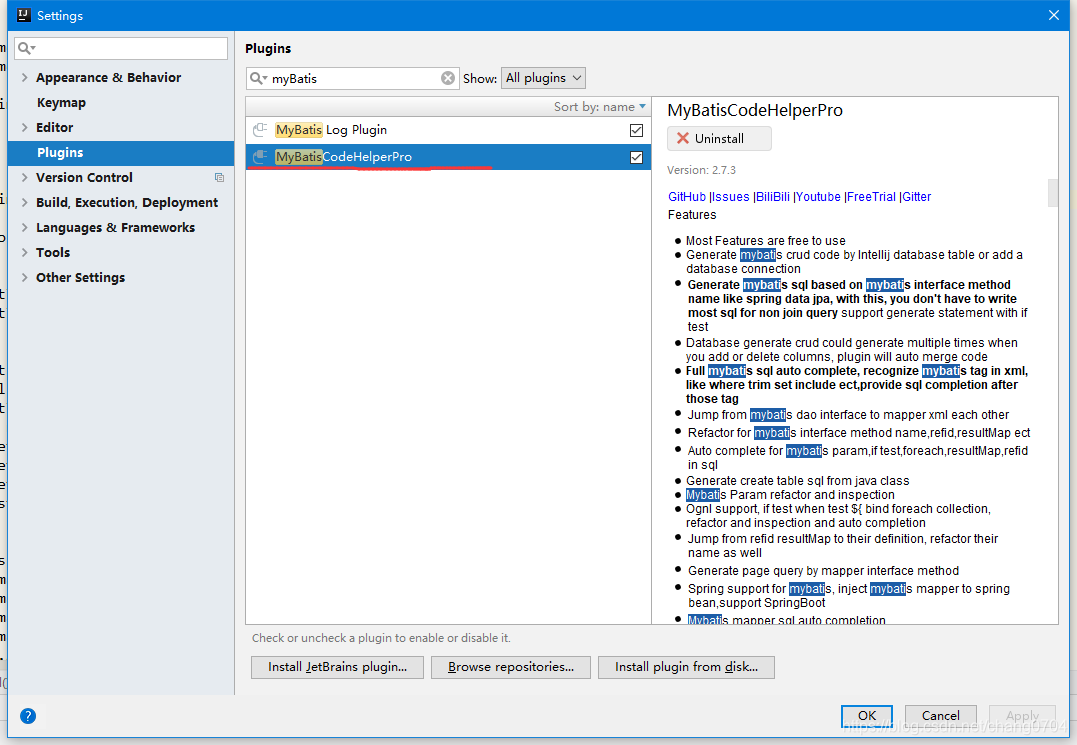Click the plugin description scrollbar thumb

click(1052, 193)
